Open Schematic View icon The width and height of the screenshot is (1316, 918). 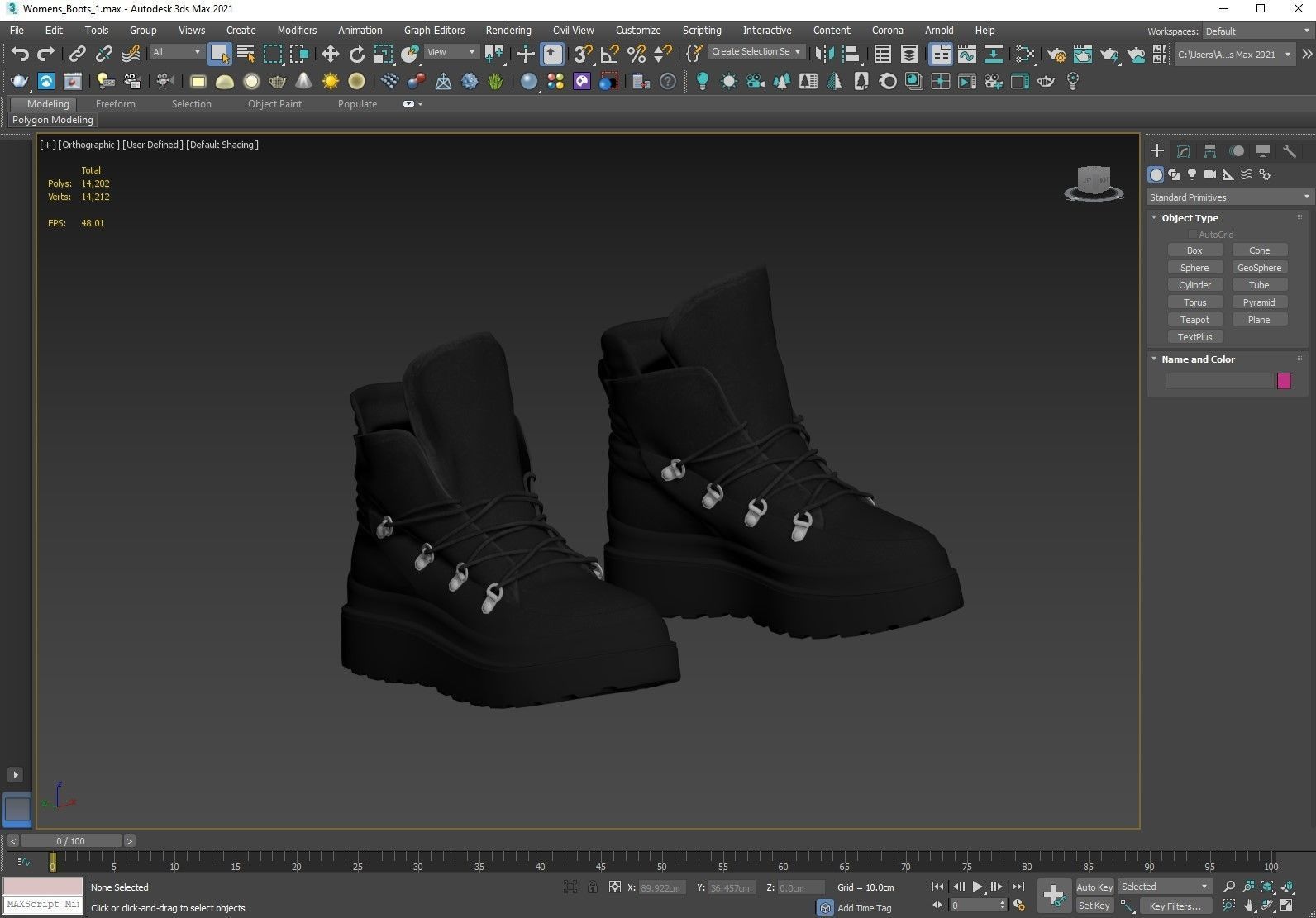993,55
